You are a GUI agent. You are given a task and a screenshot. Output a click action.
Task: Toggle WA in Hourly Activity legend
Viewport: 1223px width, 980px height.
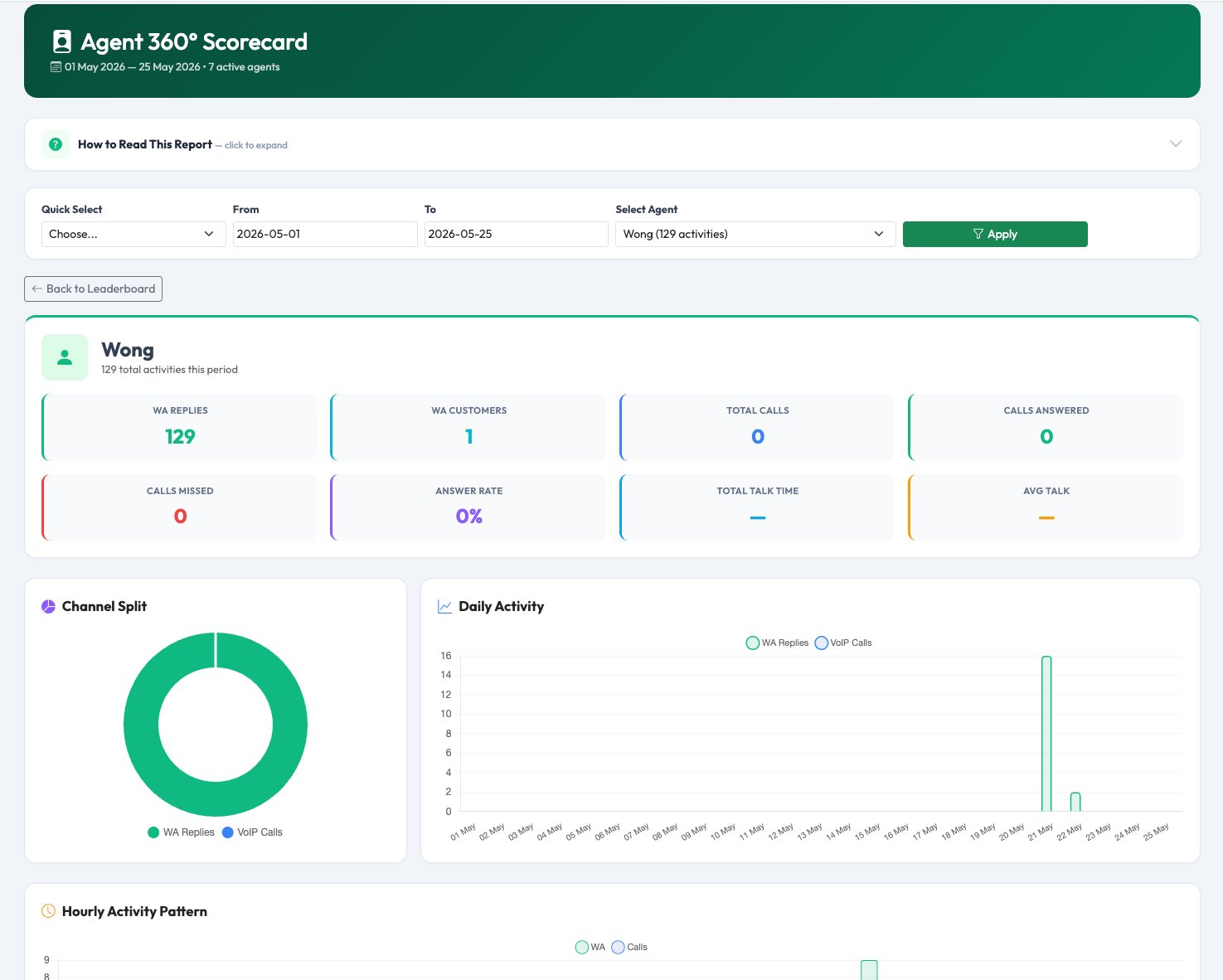590,947
